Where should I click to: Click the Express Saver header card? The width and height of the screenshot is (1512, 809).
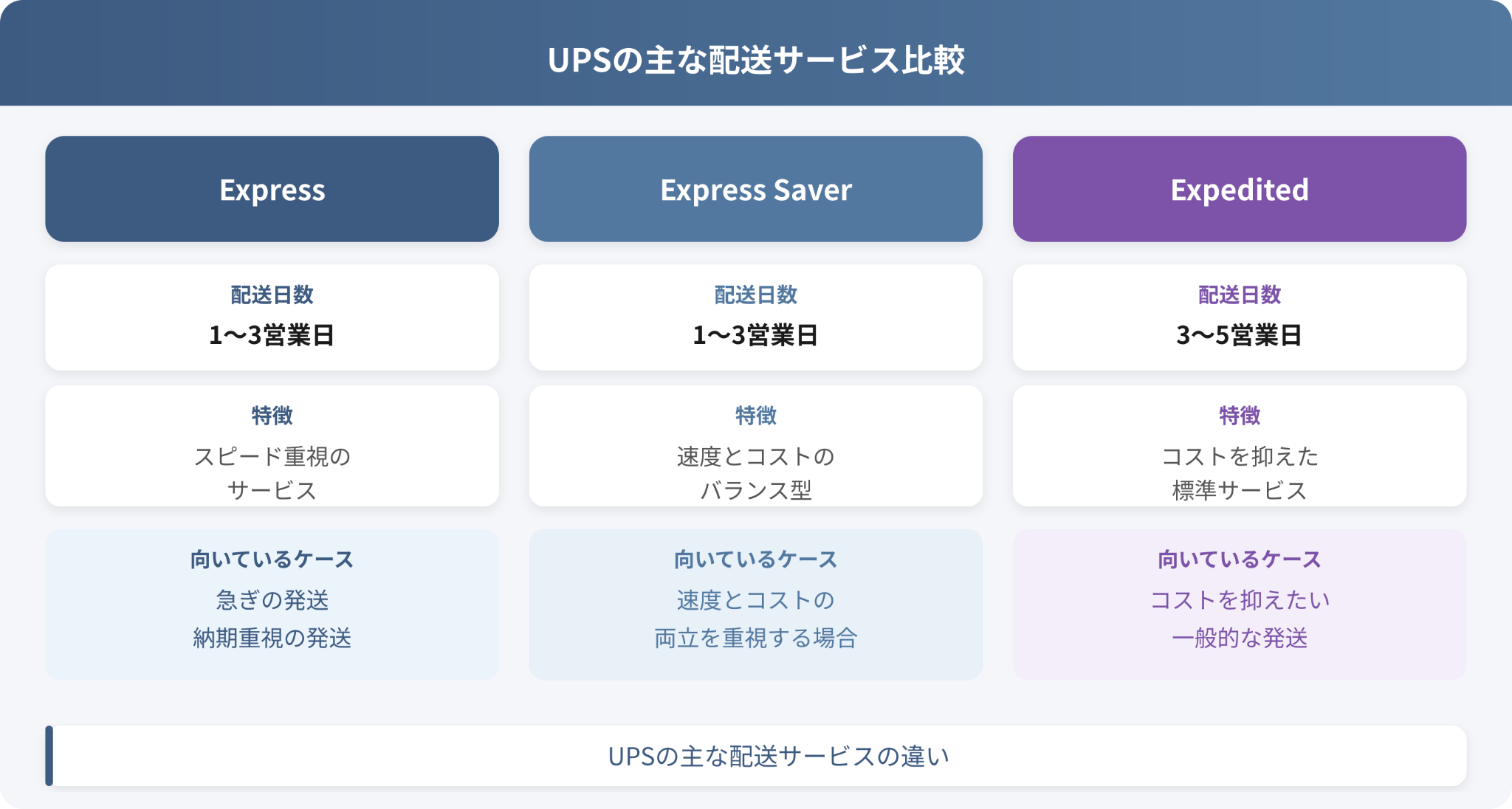click(x=755, y=189)
